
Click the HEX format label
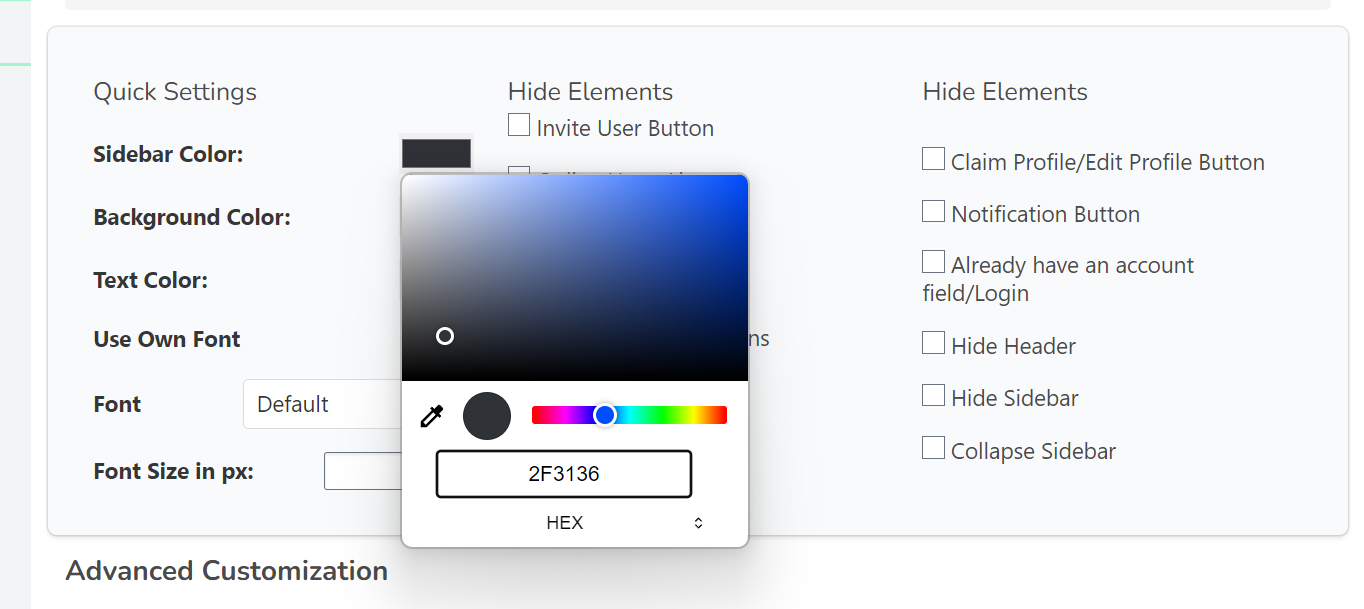tap(565, 523)
